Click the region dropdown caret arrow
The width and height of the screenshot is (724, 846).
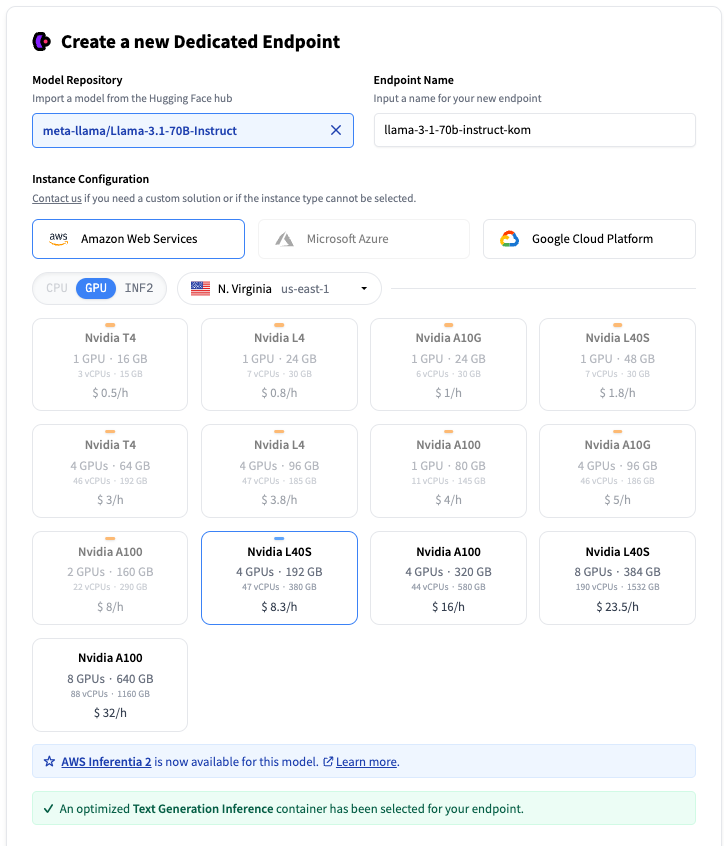364,289
